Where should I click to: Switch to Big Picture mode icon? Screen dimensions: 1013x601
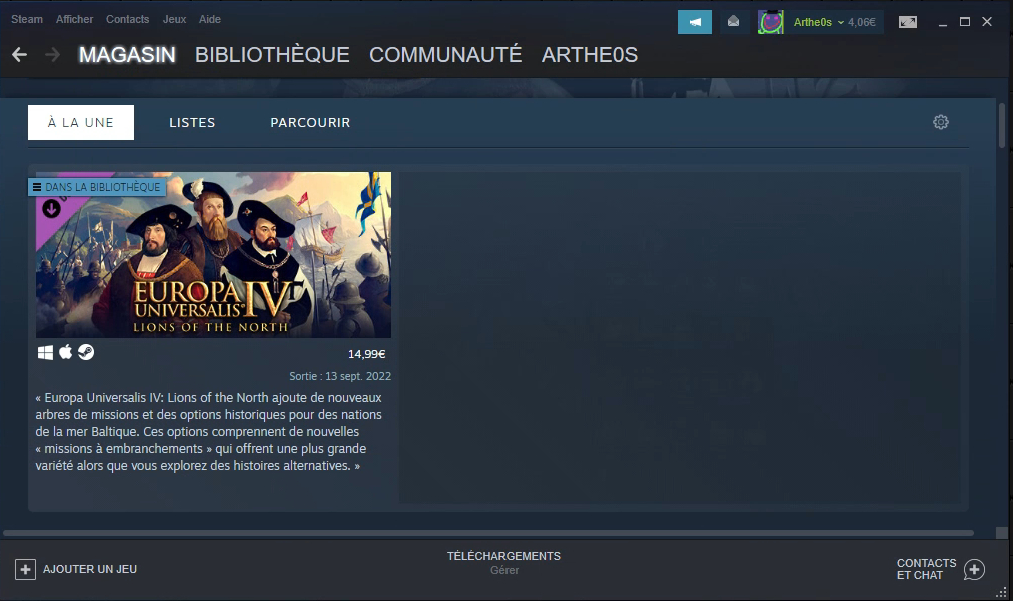pos(908,22)
